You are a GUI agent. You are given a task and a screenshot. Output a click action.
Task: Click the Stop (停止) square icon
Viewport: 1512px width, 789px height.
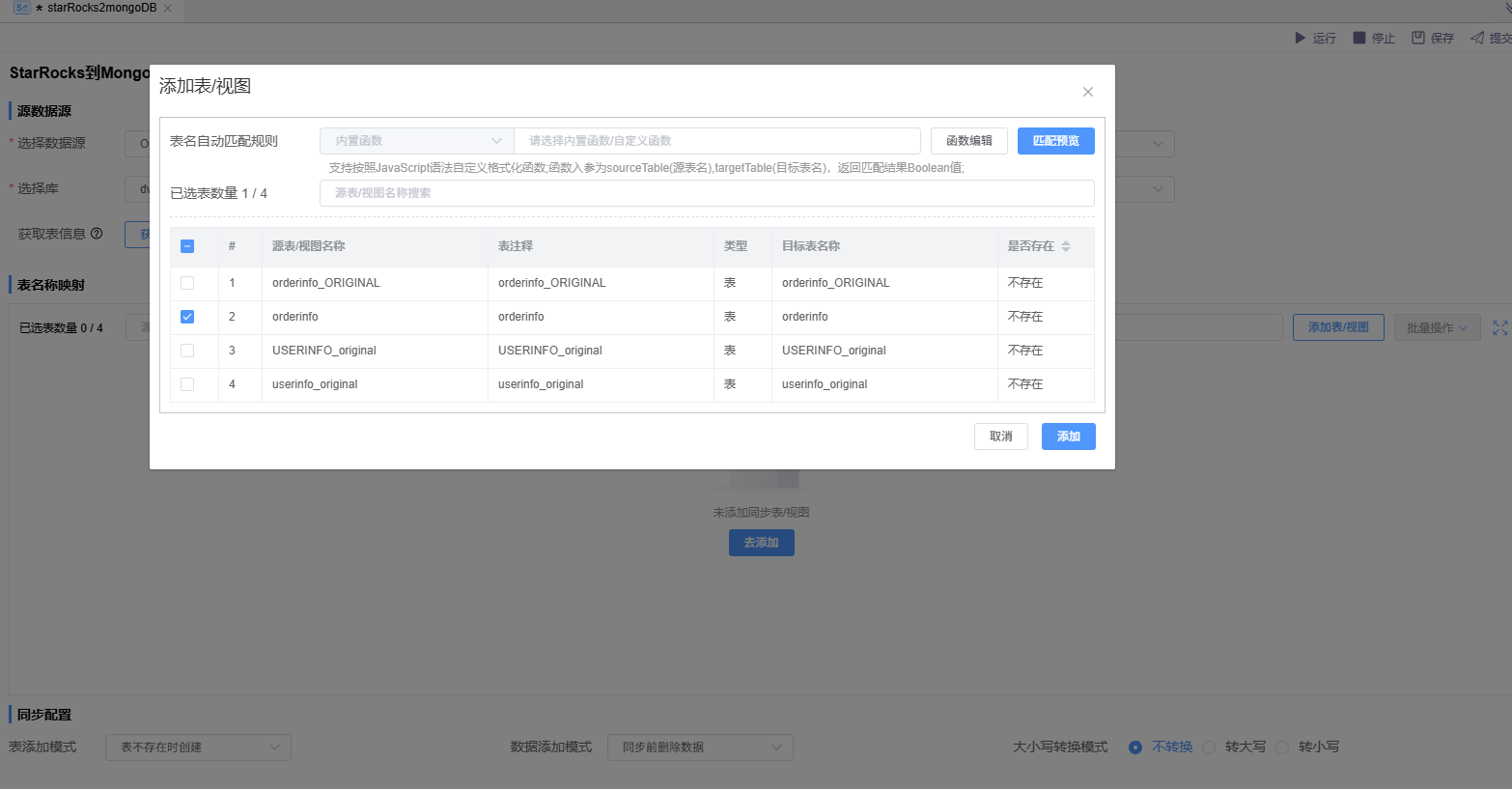coord(1359,38)
